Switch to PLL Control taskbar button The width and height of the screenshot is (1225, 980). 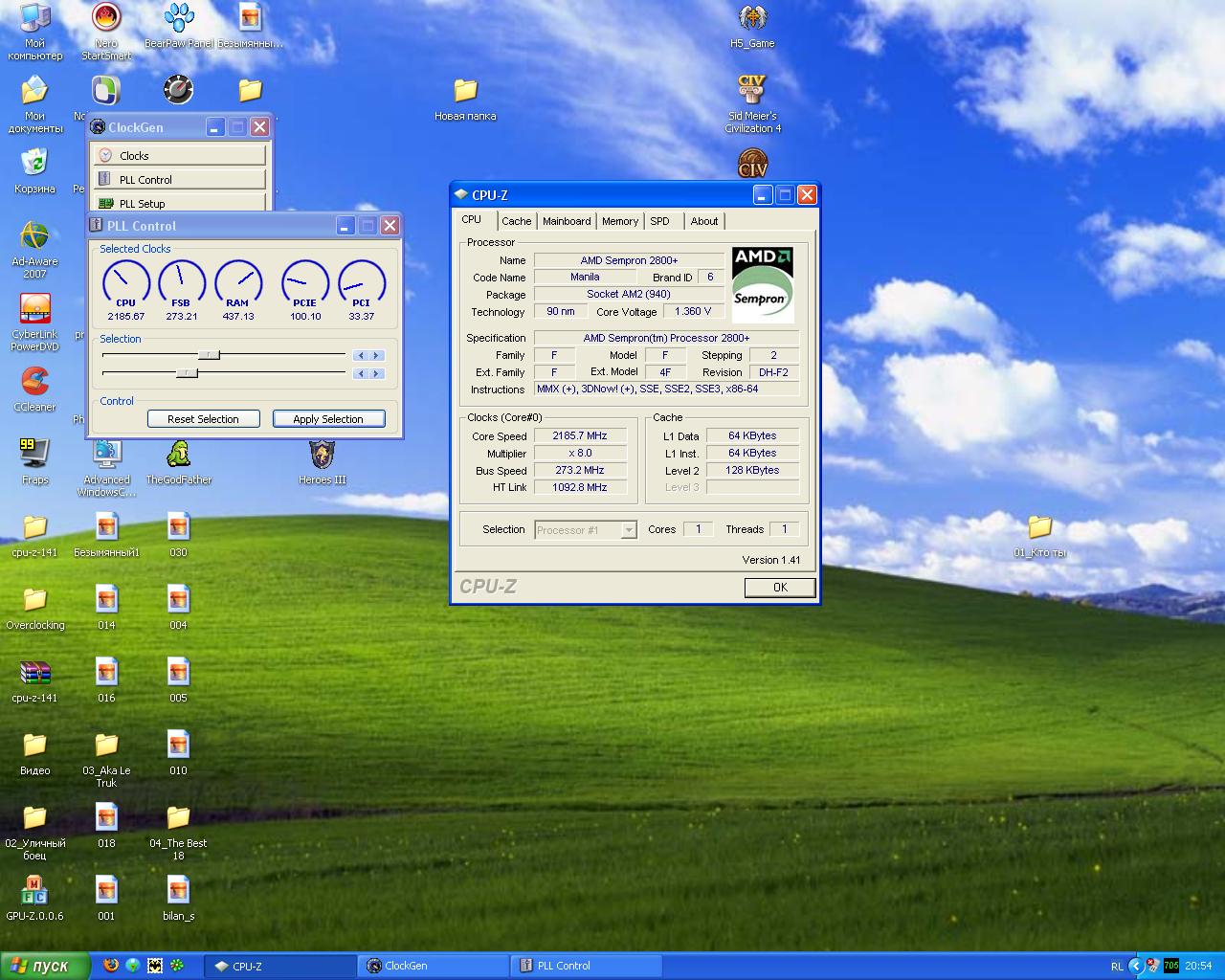tap(587, 966)
